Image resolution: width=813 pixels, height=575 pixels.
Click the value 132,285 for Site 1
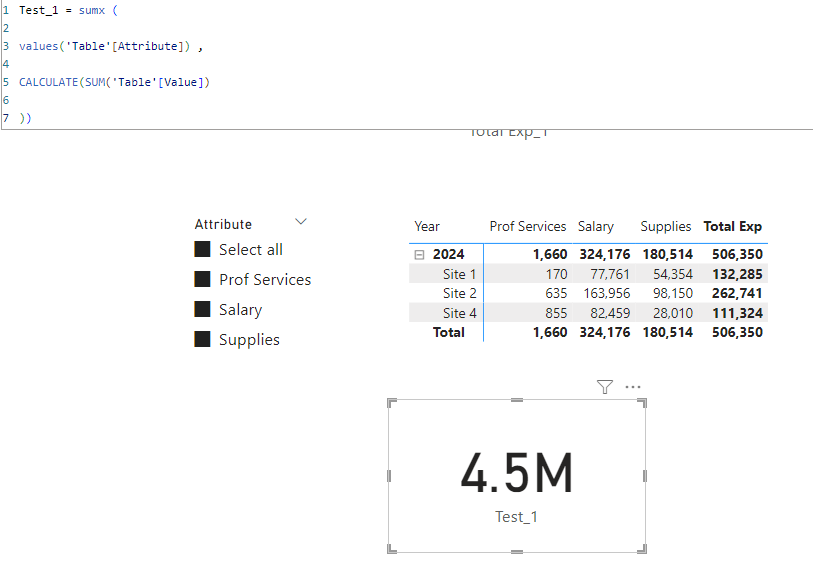click(x=737, y=274)
